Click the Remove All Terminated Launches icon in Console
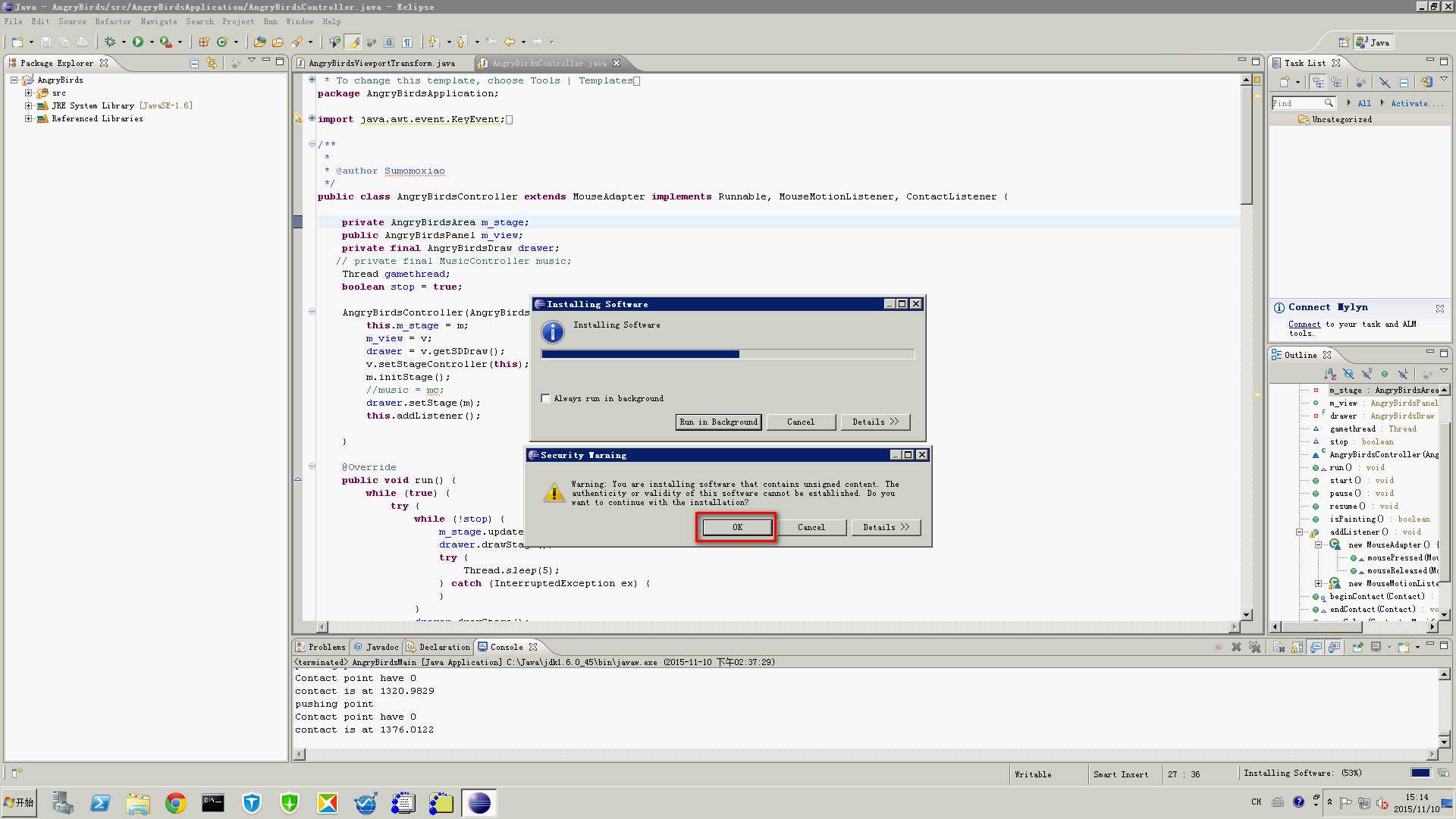The height and width of the screenshot is (819, 1456). (1255, 647)
